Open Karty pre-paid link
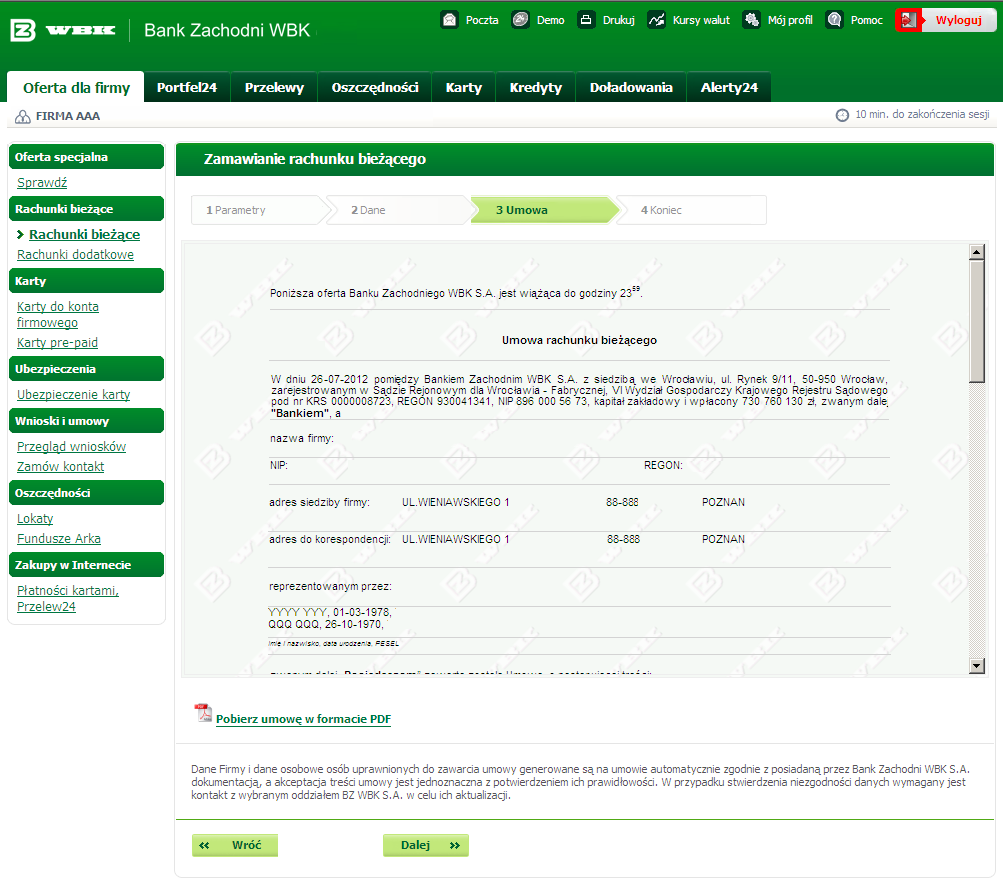 [58, 343]
